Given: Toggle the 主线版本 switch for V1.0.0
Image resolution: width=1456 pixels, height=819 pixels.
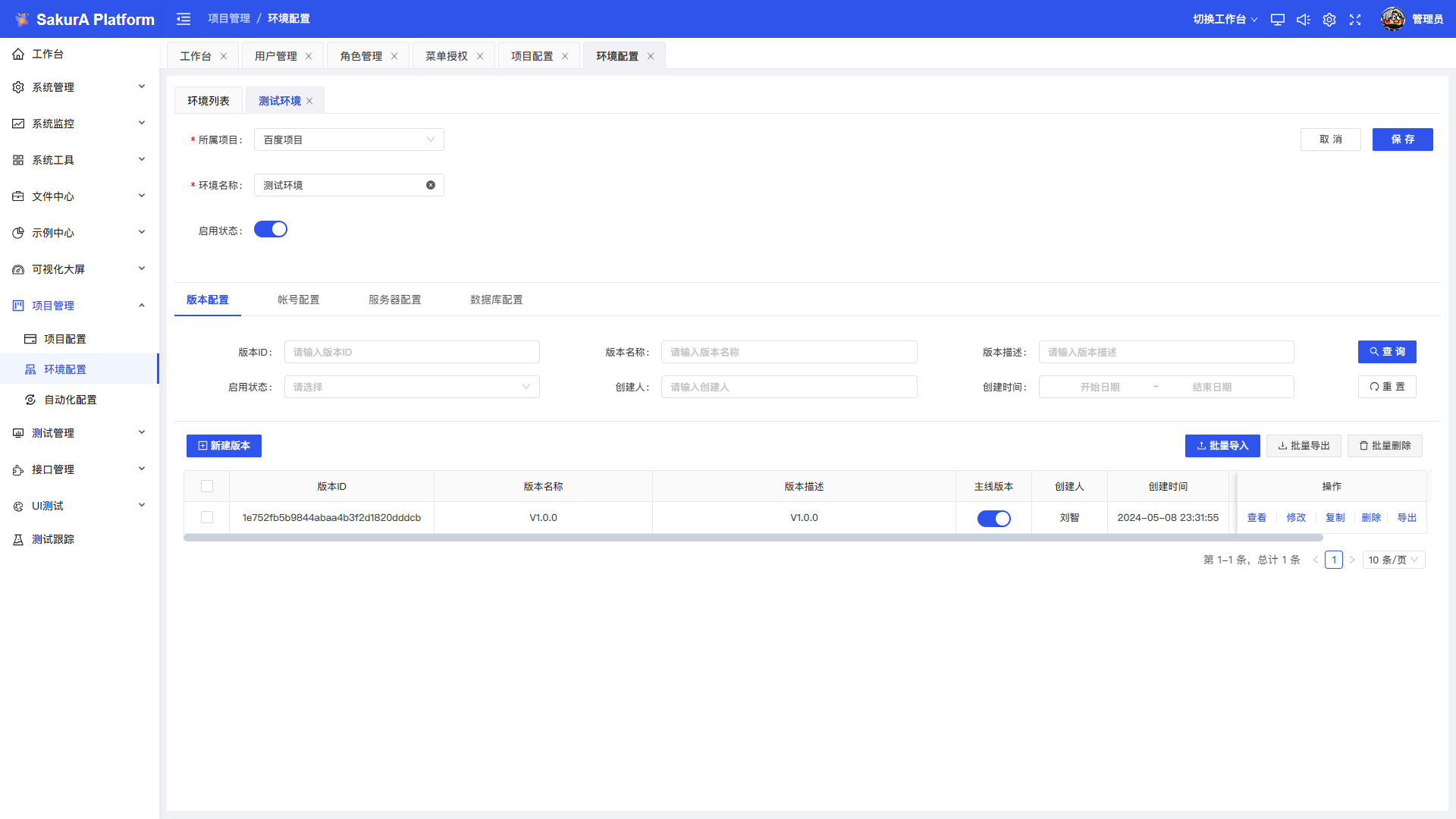Looking at the screenshot, I should tap(993, 519).
